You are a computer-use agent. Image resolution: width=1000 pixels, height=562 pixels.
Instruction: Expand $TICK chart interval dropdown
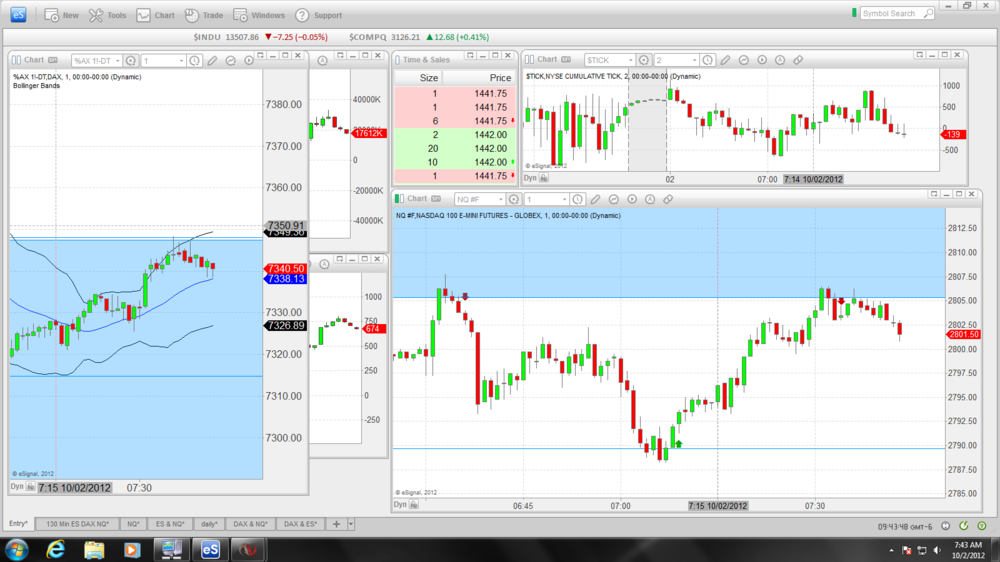[695, 61]
